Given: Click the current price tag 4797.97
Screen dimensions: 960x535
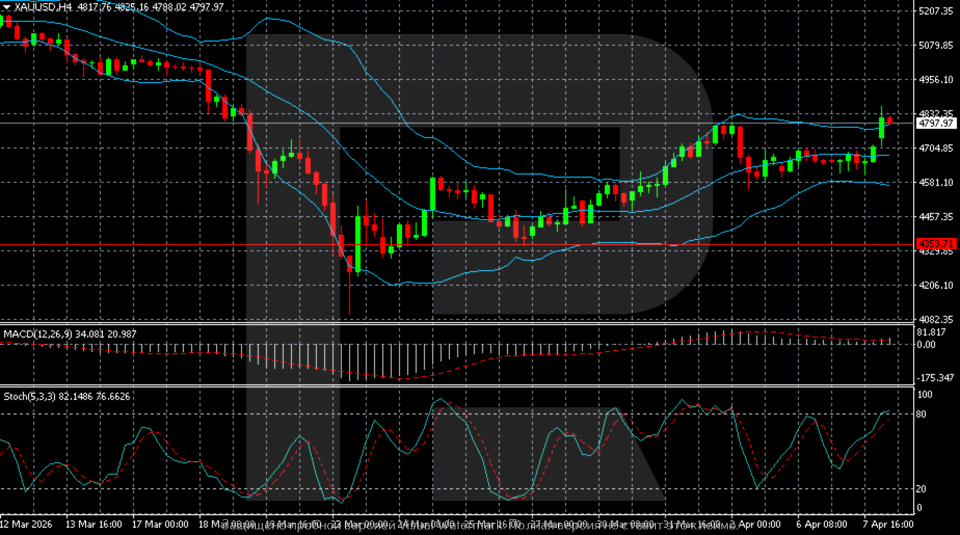Looking at the screenshot, I should click(x=936, y=123).
